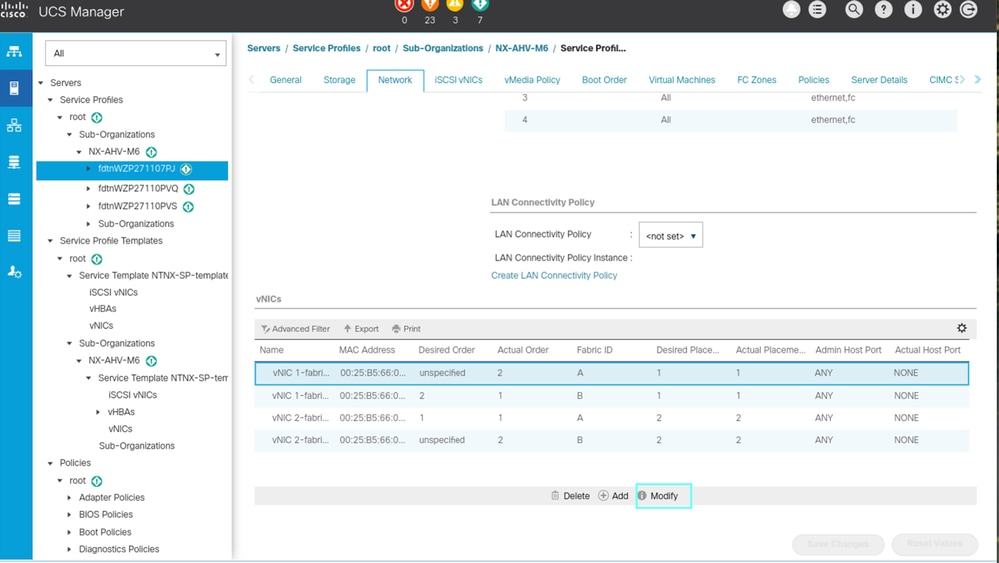Collapse the Service Profiles node
This screenshot has width=999, height=563.
click(50, 100)
